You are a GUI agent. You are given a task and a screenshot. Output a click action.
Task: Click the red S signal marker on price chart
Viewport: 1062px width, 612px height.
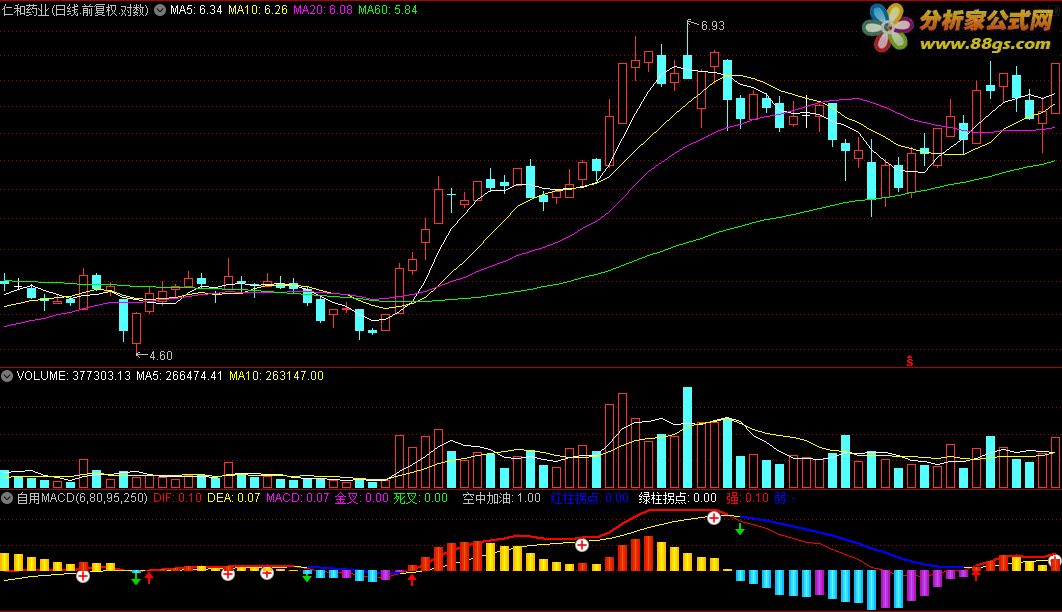[910, 361]
